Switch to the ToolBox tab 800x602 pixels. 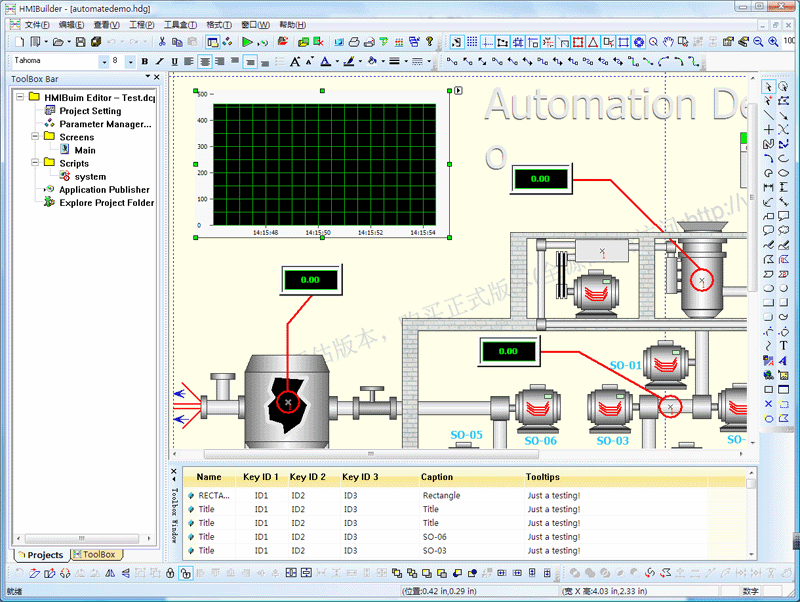click(x=98, y=555)
